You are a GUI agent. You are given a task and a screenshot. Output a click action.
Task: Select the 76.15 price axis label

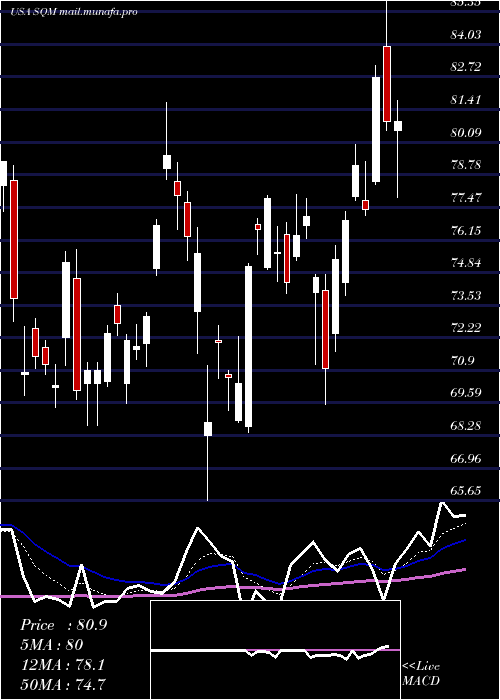(466, 231)
